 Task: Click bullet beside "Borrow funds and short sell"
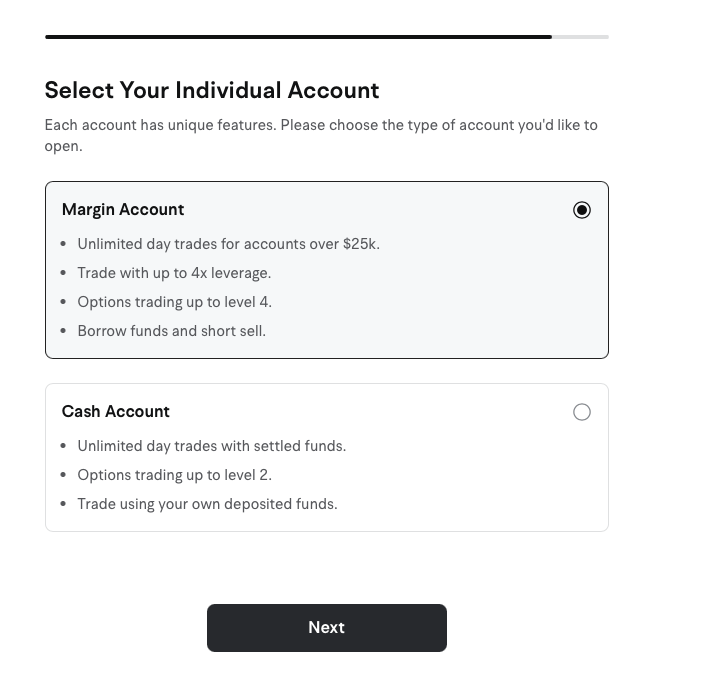(x=64, y=331)
